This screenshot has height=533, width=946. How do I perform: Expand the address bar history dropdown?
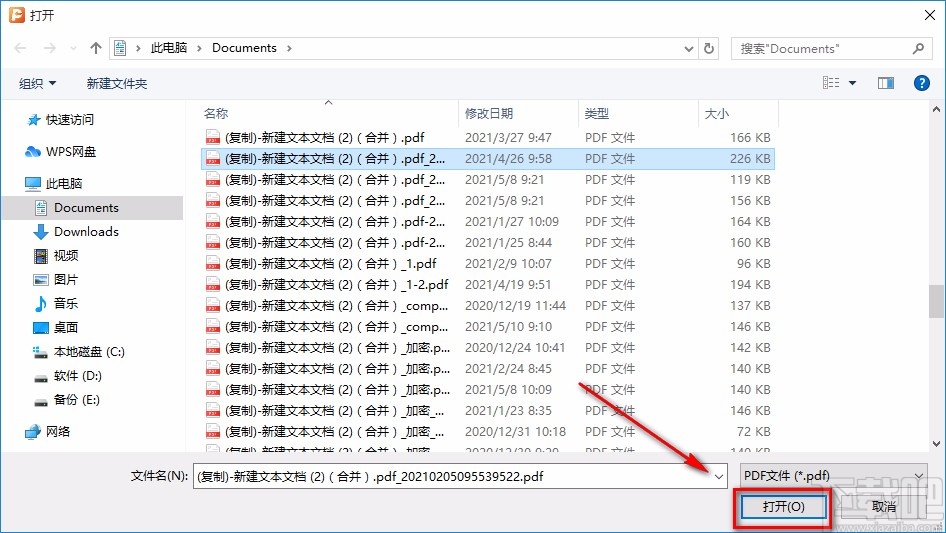689,48
